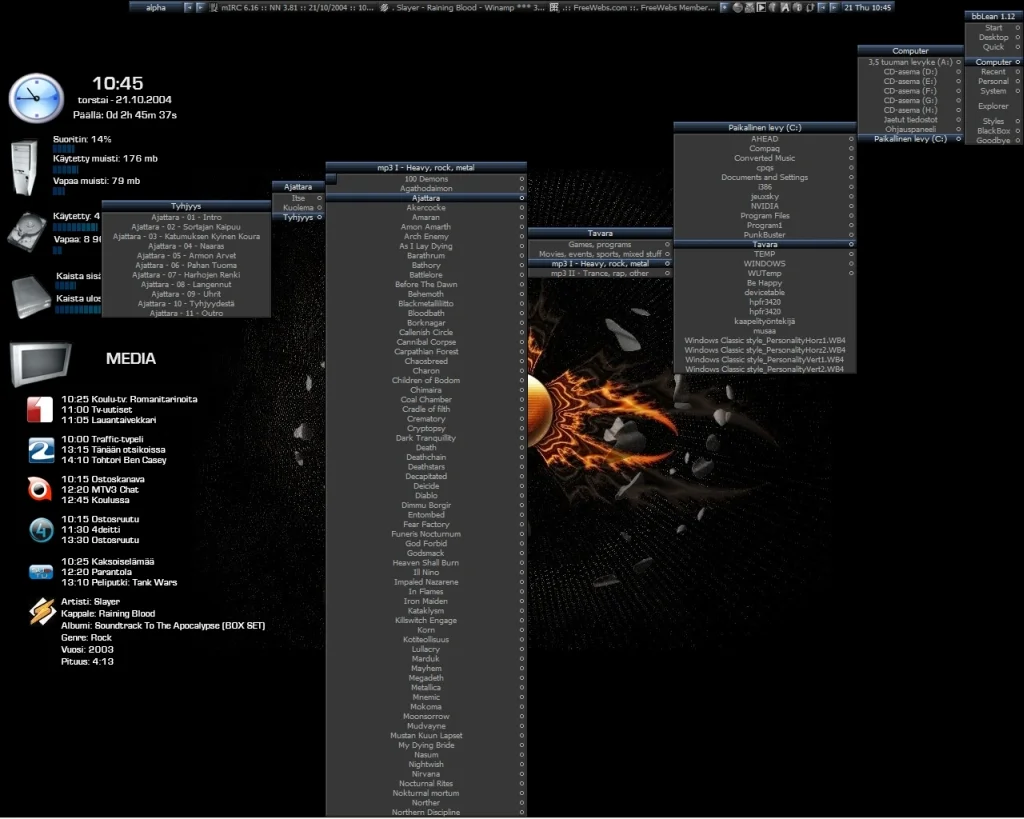1024x819 pixels.
Task: Click the hard drive icon
Action: (x=27, y=231)
